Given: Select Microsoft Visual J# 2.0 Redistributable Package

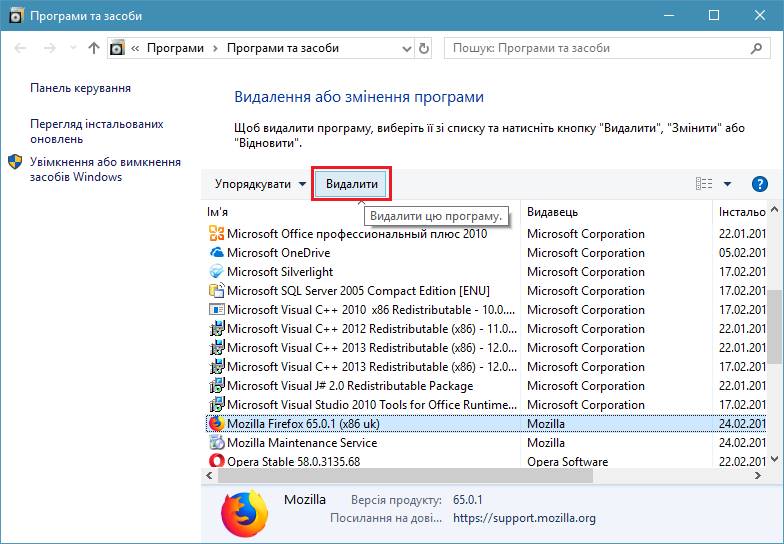Looking at the screenshot, I should click(x=350, y=386).
